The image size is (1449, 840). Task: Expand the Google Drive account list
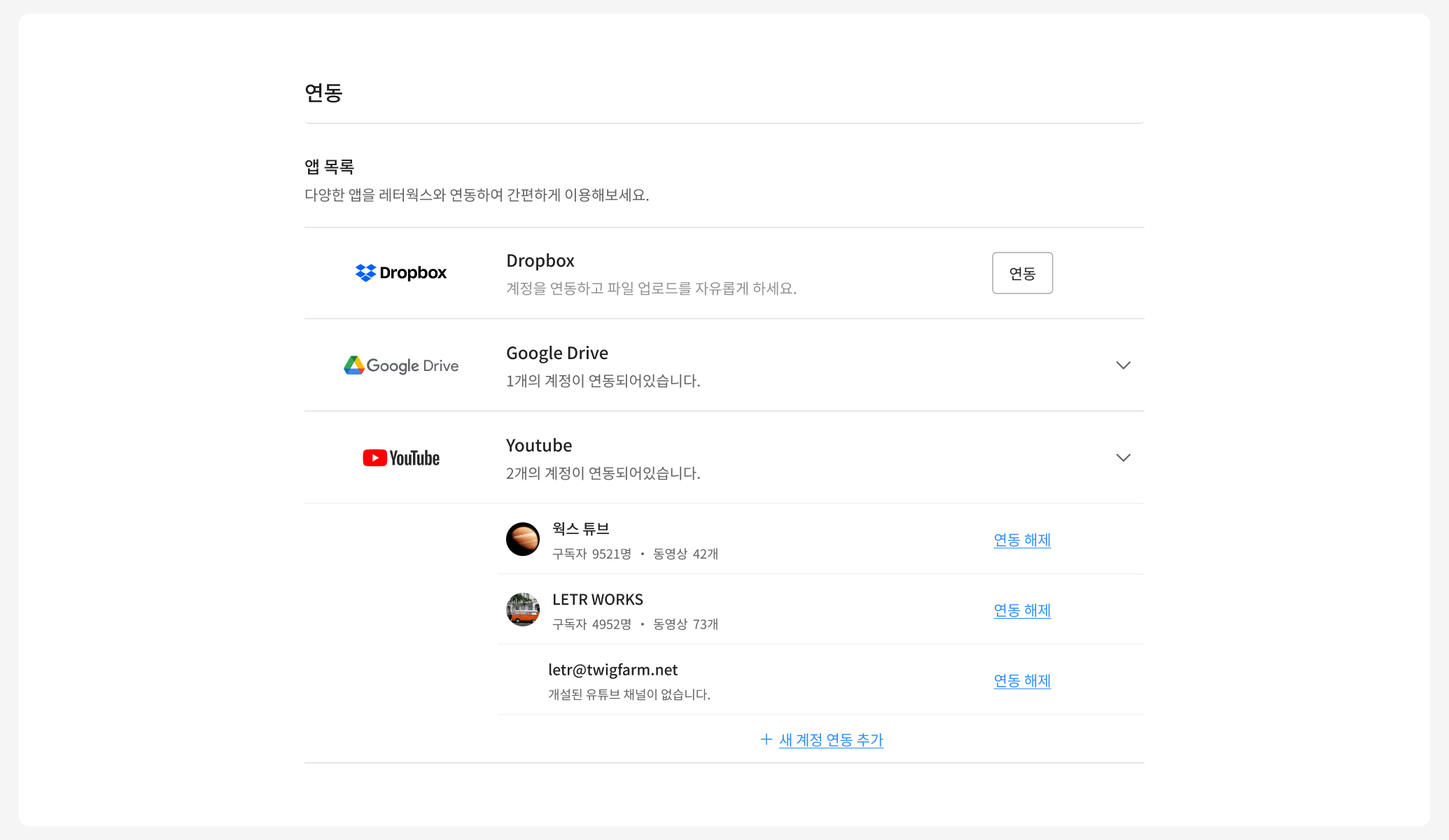[1123, 365]
